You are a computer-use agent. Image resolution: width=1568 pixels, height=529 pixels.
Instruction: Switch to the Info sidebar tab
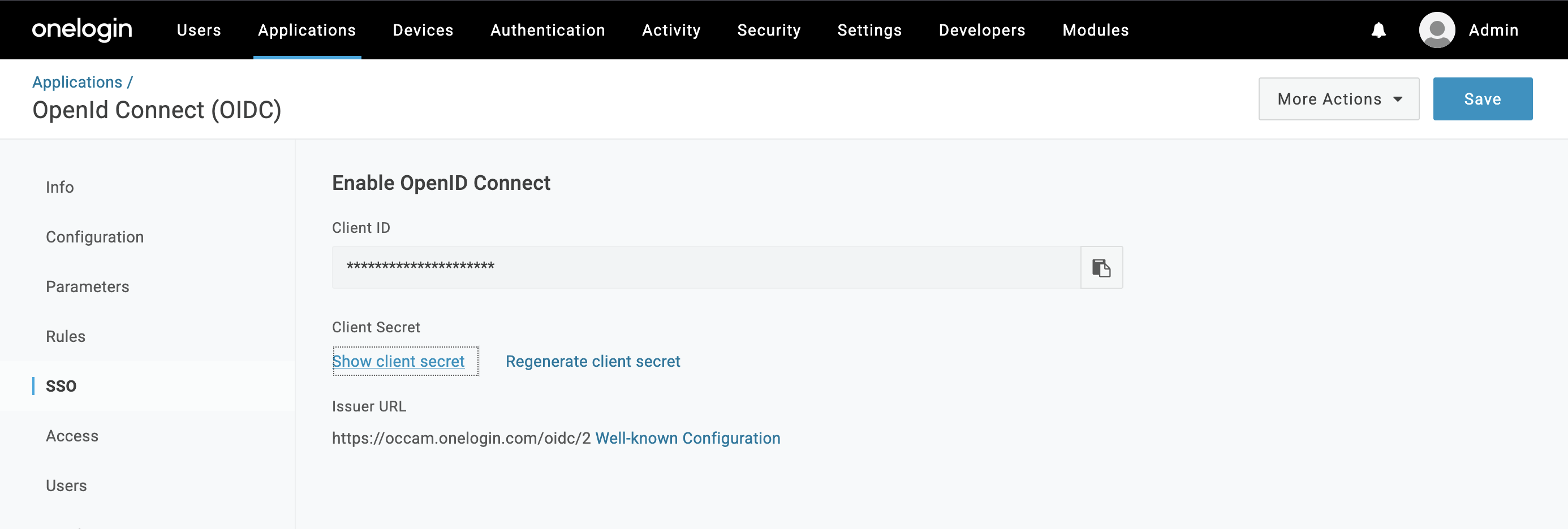(59, 187)
